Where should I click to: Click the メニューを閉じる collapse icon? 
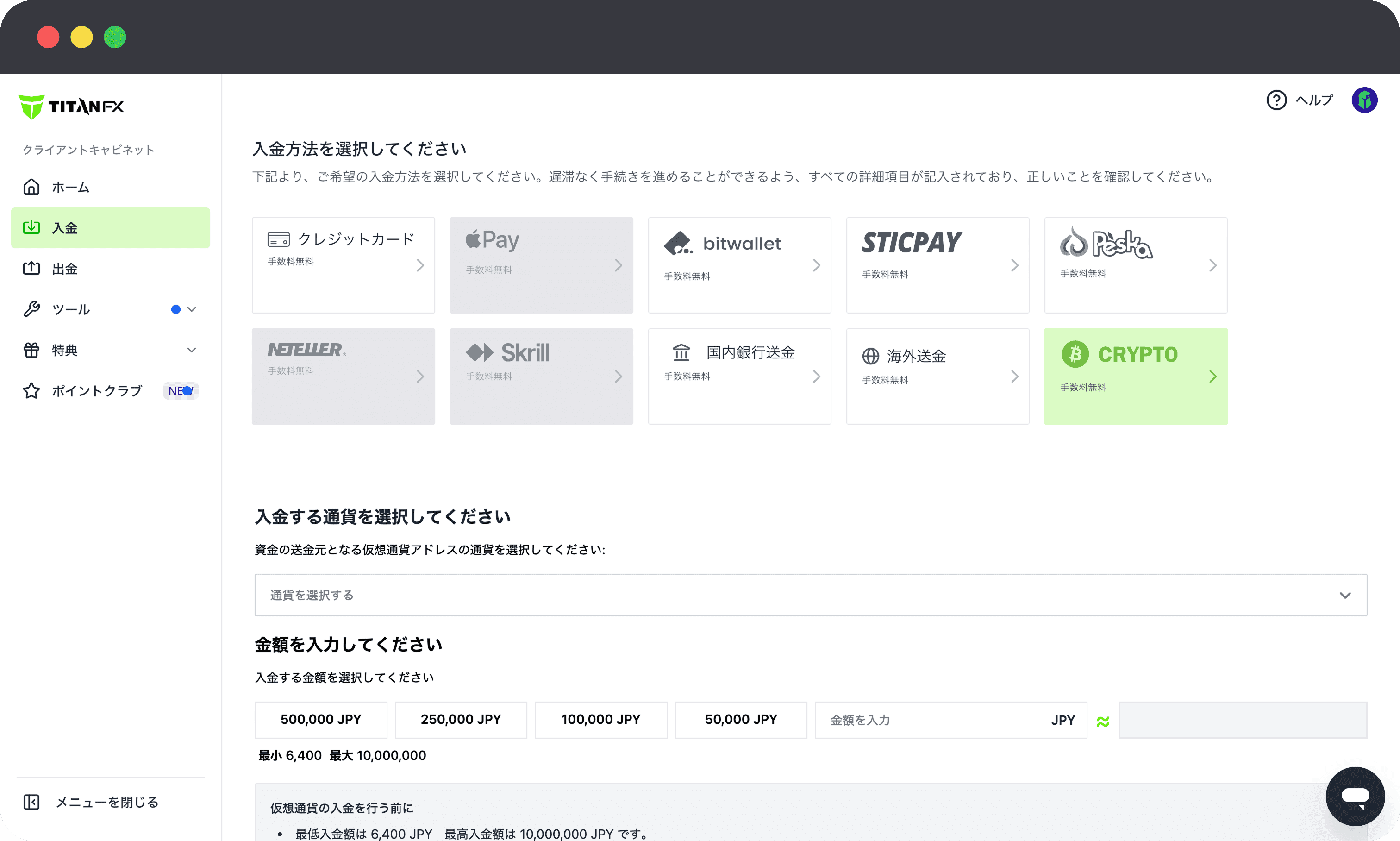tap(32, 802)
